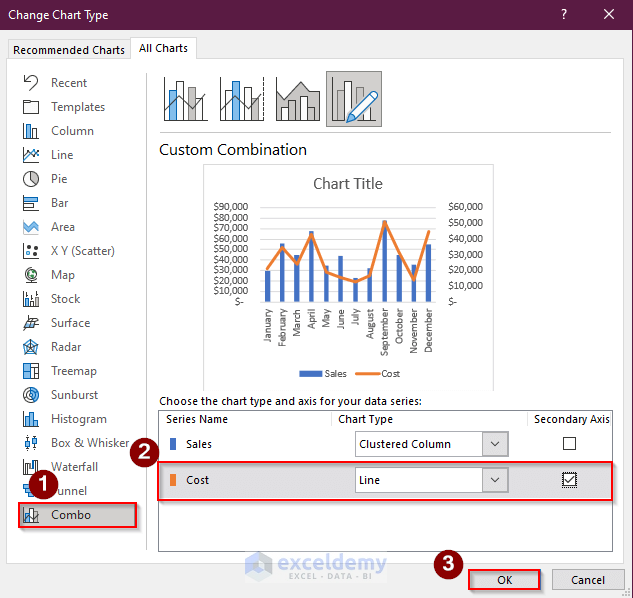Image resolution: width=633 pixels, height=598 pixels.
Task: Select the Surface label in chart list
Action: coord(71,323)
